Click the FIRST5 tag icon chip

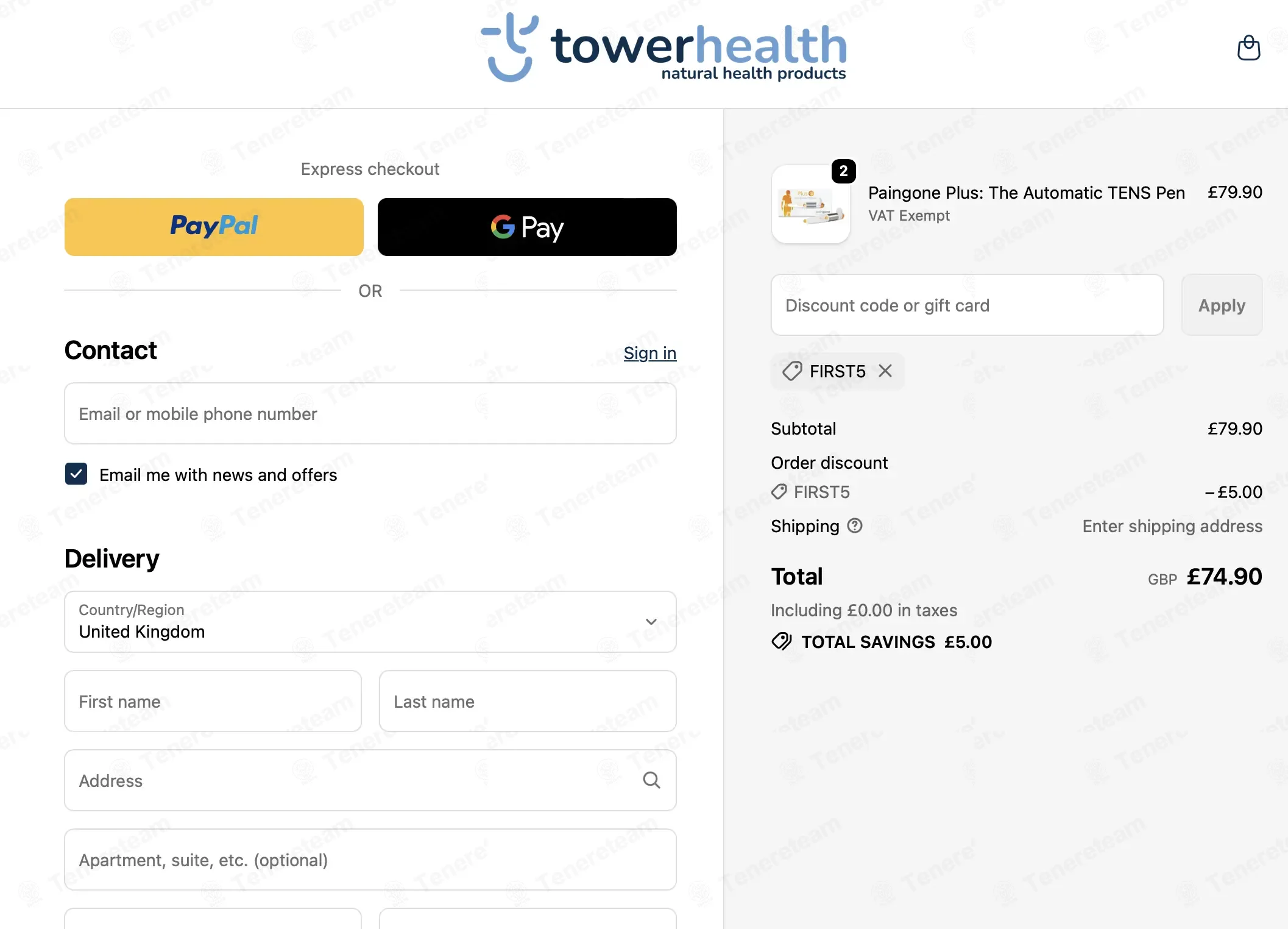tap(837, 371)
